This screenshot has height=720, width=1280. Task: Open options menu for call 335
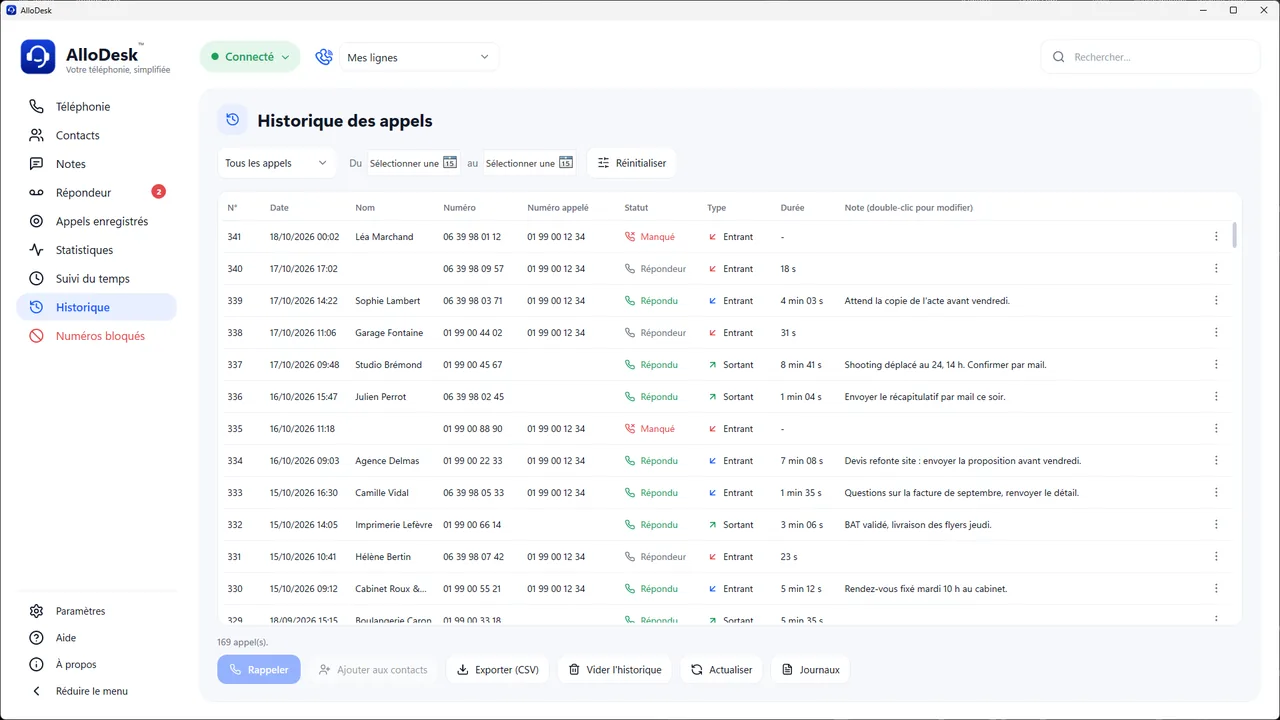tap(1216, 429)
